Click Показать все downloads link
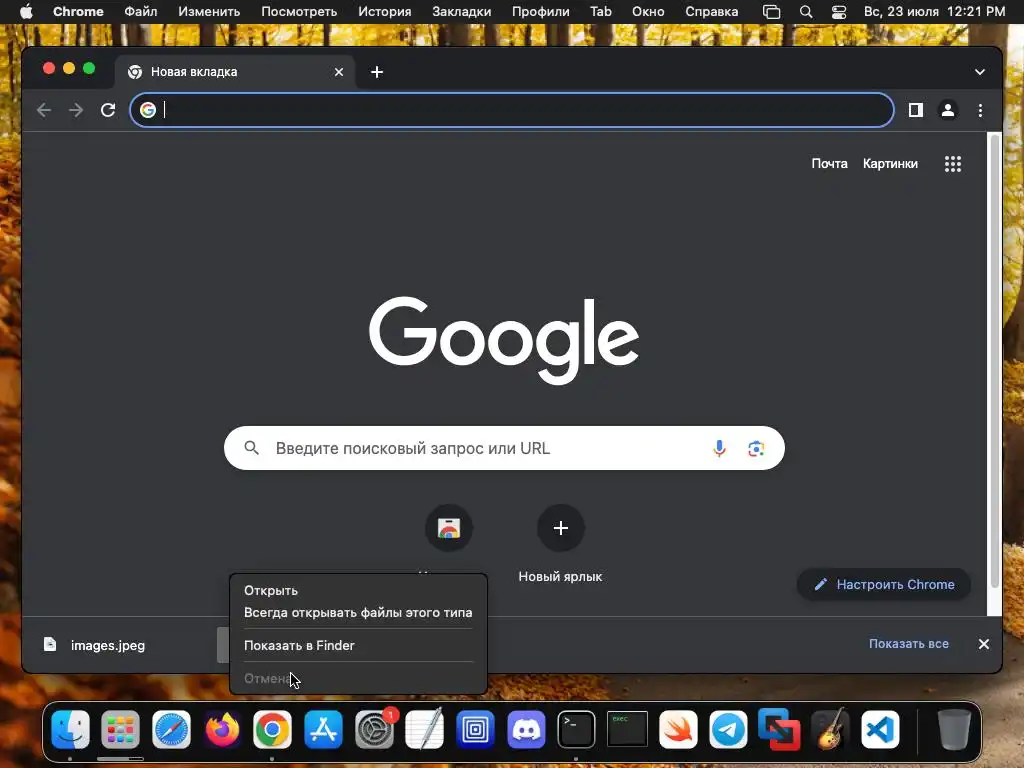 [x=908, y=644]
